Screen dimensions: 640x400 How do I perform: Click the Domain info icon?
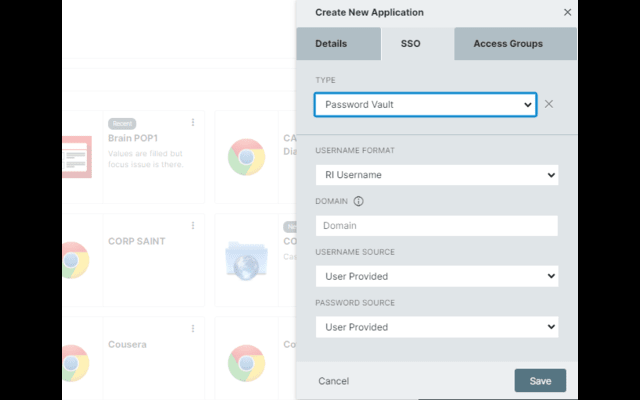(358, 201)
